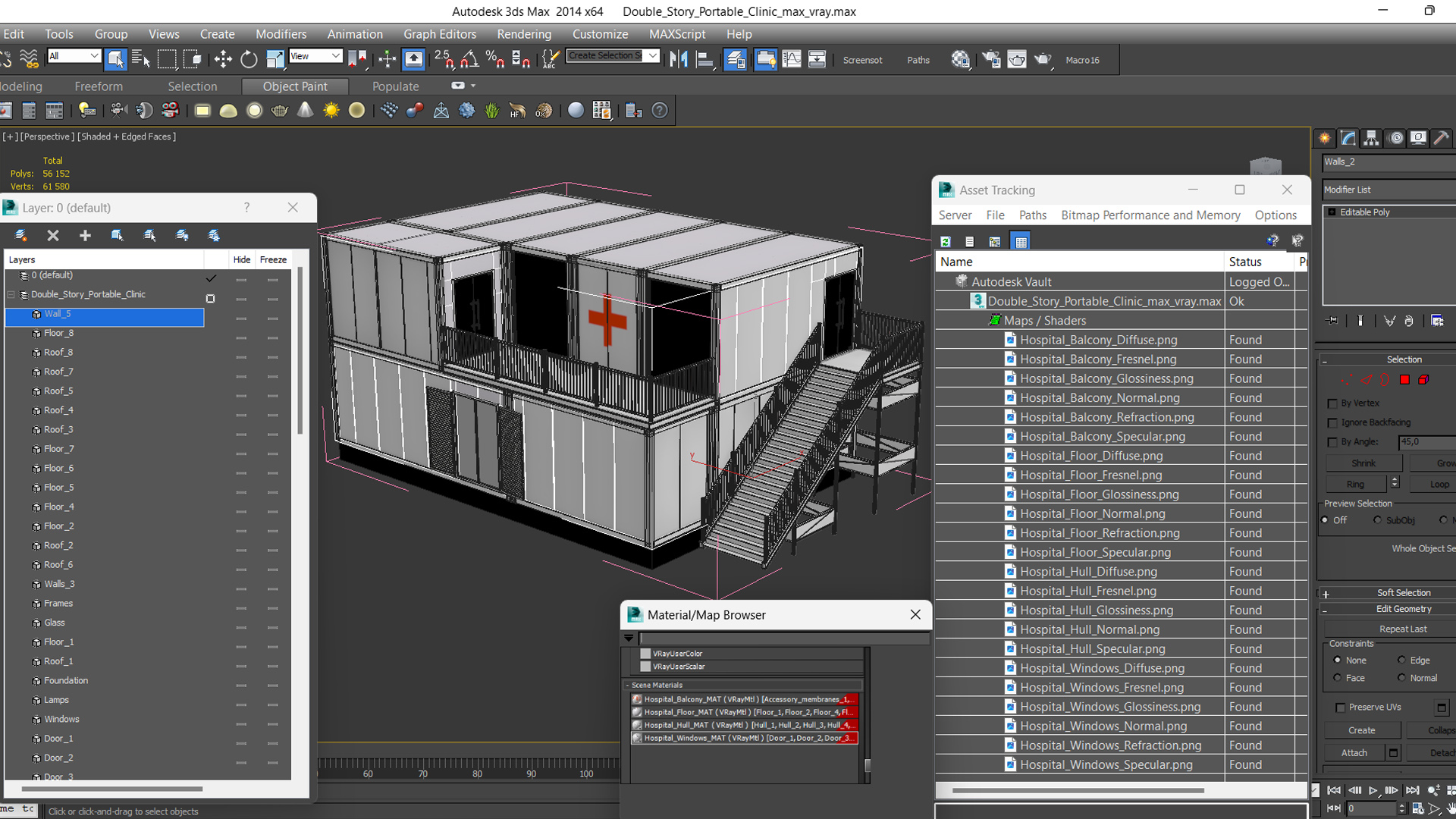
Task: Click the Align tool icon
Action: pos(705,59)
